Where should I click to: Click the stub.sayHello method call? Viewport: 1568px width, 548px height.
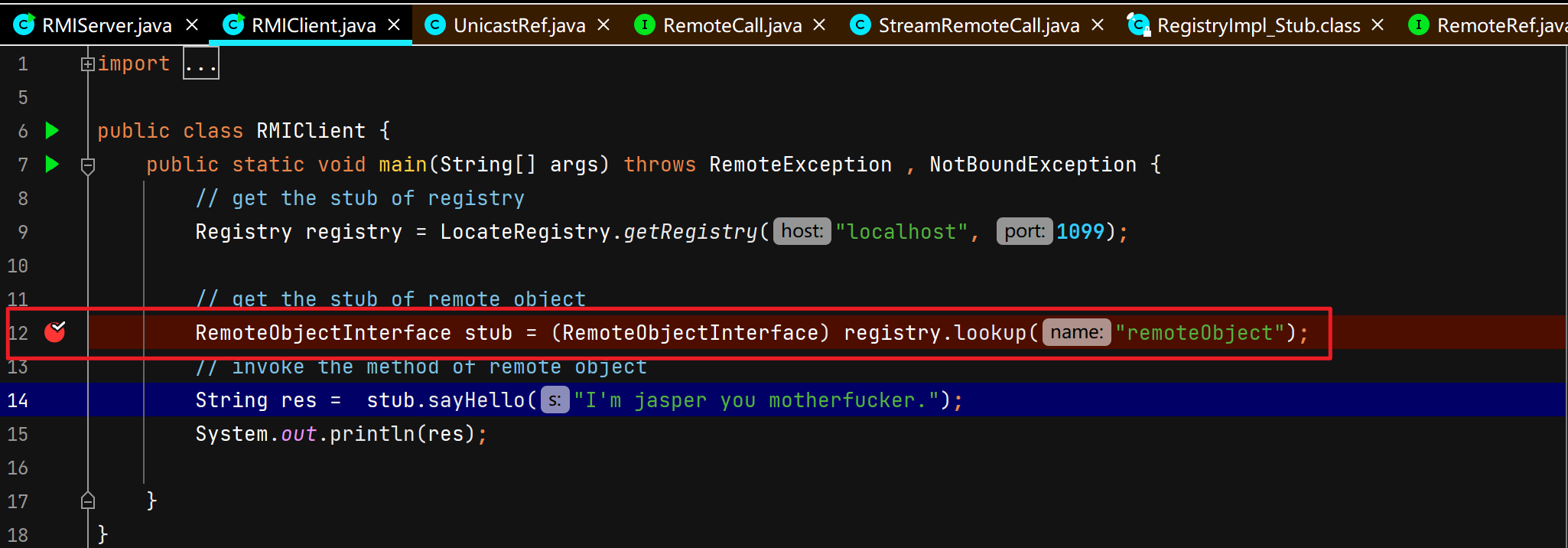(446, 400)
